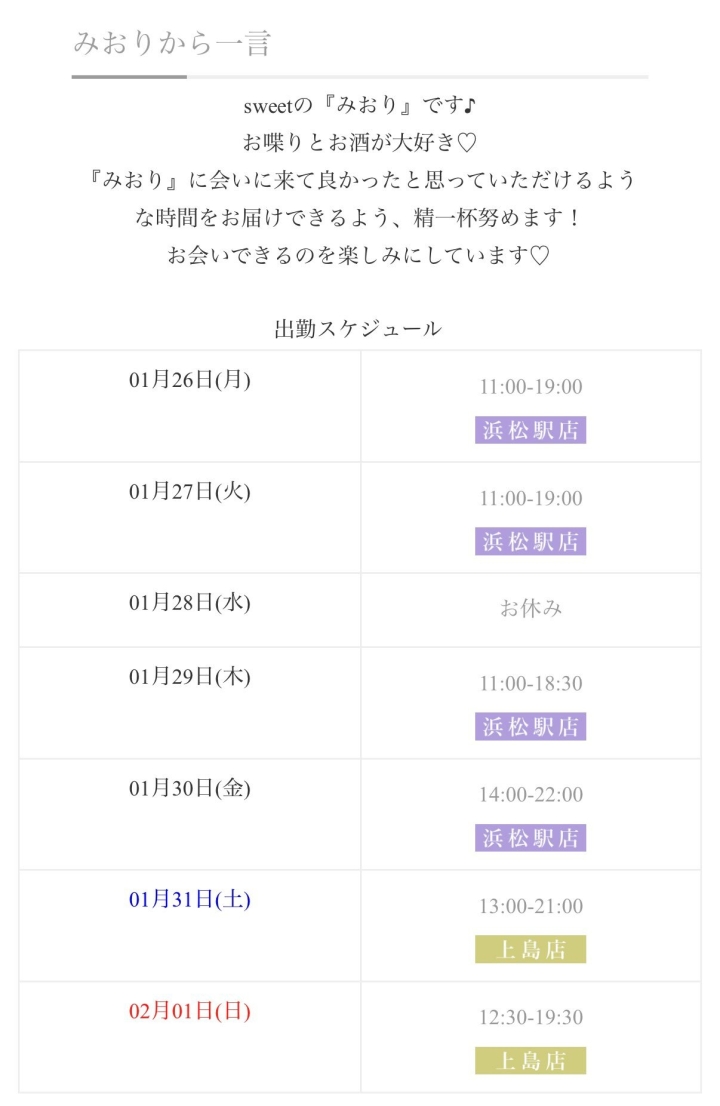Screen dimensions: 720x1106
Task: Click the 浜松駅店 badge for 01月29日
Action: [x=530, y=727]
